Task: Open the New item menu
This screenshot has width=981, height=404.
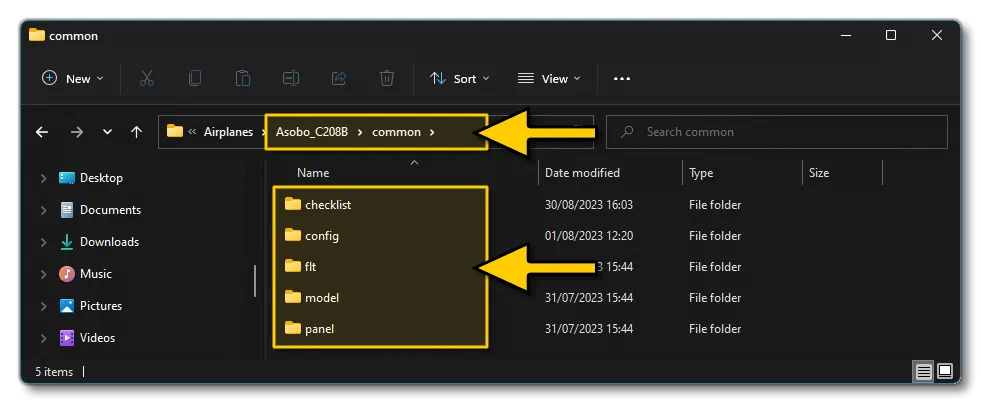Action: tap(73, 79)
